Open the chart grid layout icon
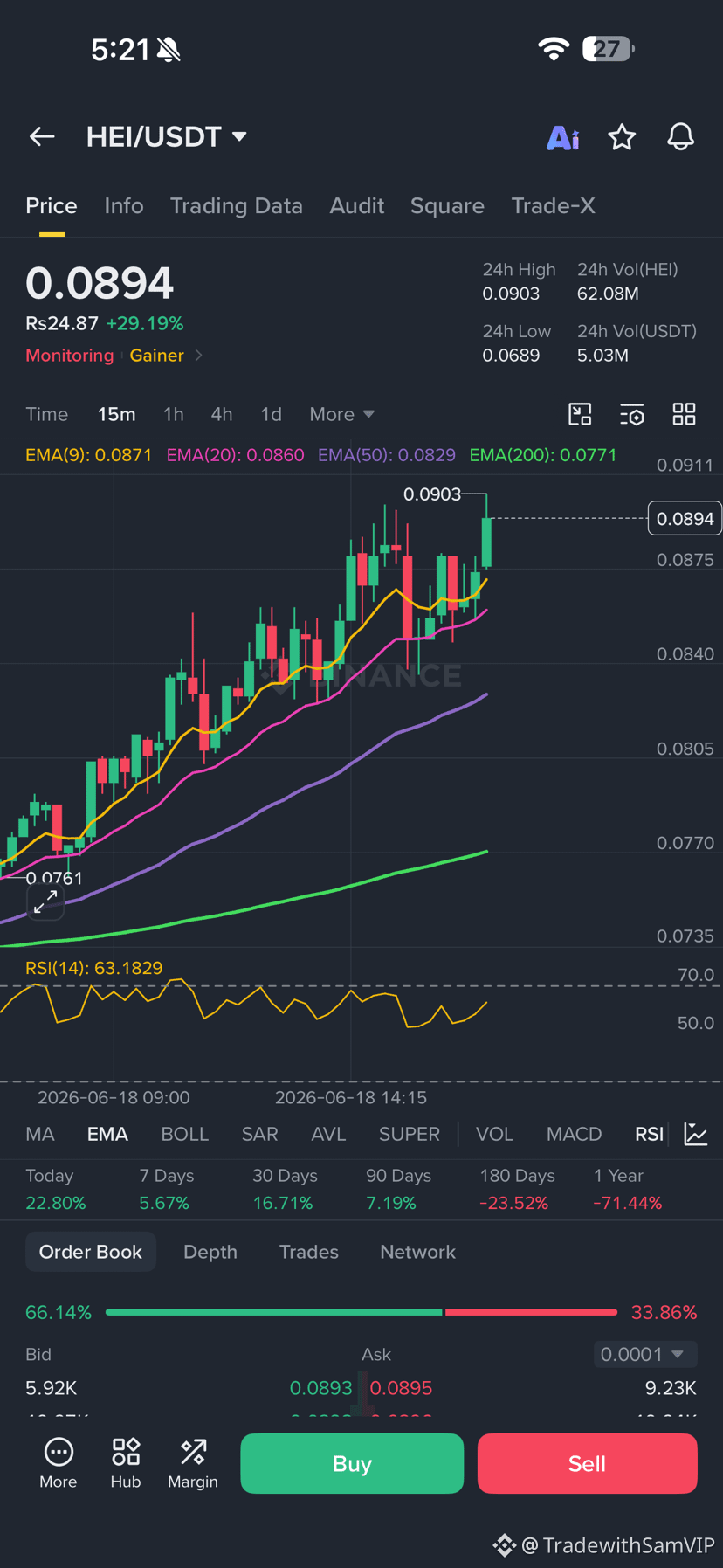723x1568 pixels. (x=685, y=414)
